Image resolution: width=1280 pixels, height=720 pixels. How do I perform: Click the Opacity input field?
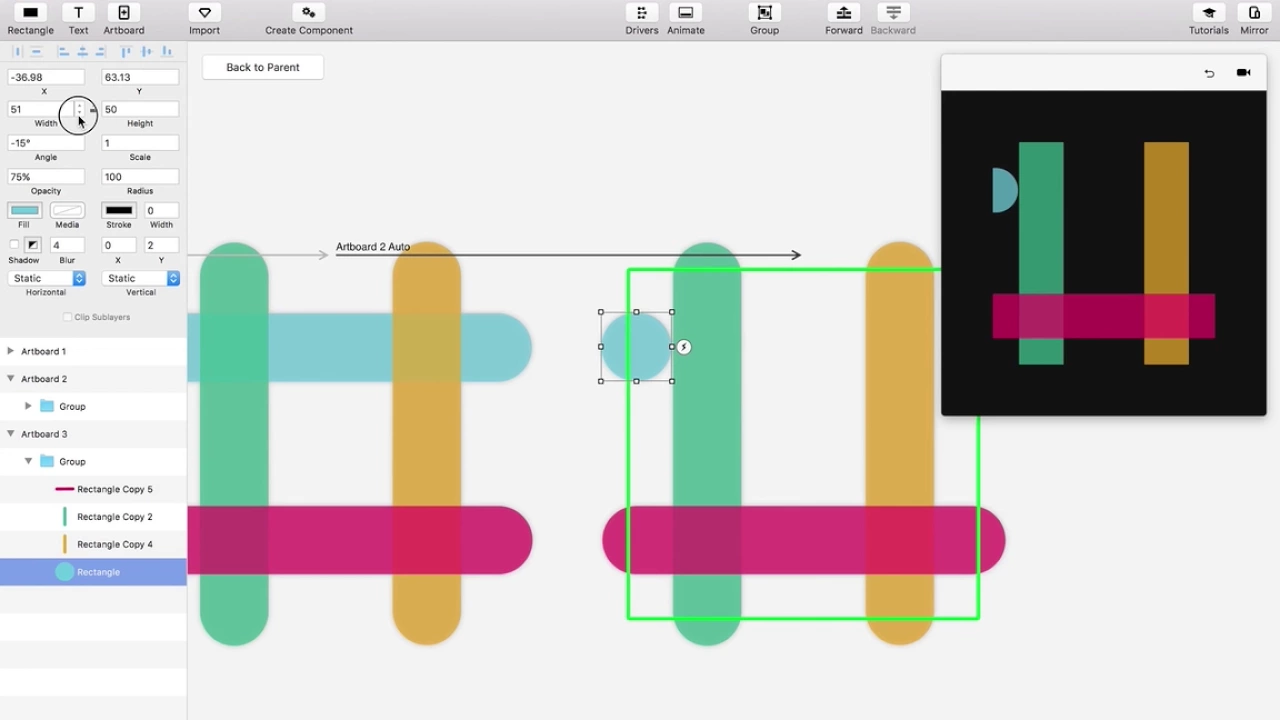coord(46,177)
